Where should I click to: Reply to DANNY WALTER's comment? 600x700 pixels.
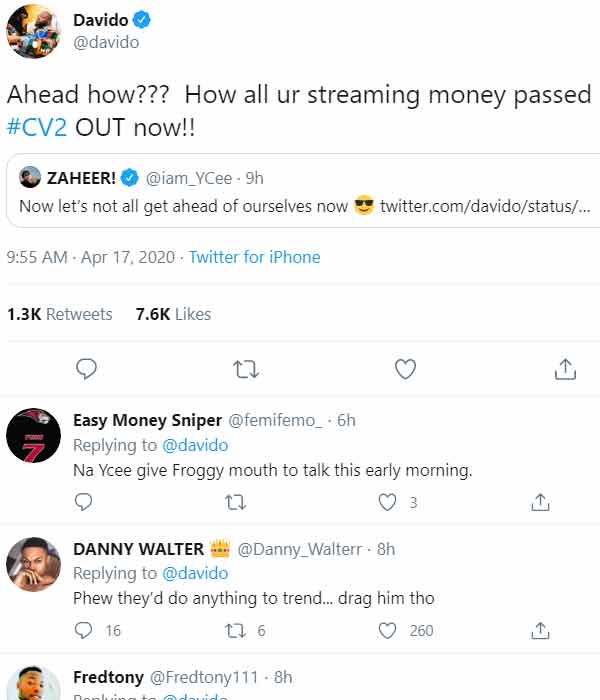pyautogui.click(x=83, y=630)
